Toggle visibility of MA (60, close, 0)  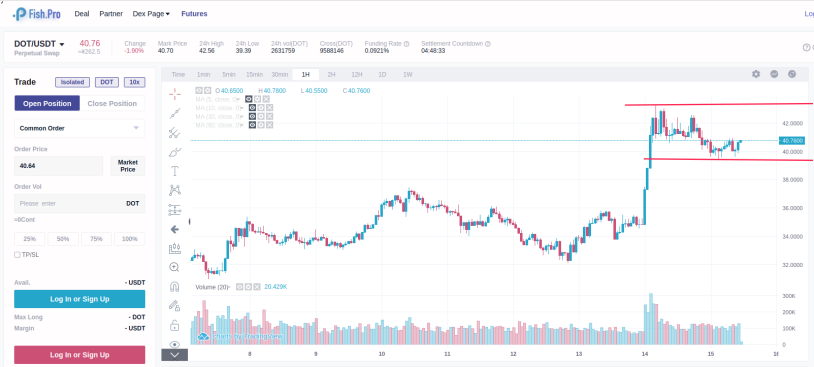(252, 125)
